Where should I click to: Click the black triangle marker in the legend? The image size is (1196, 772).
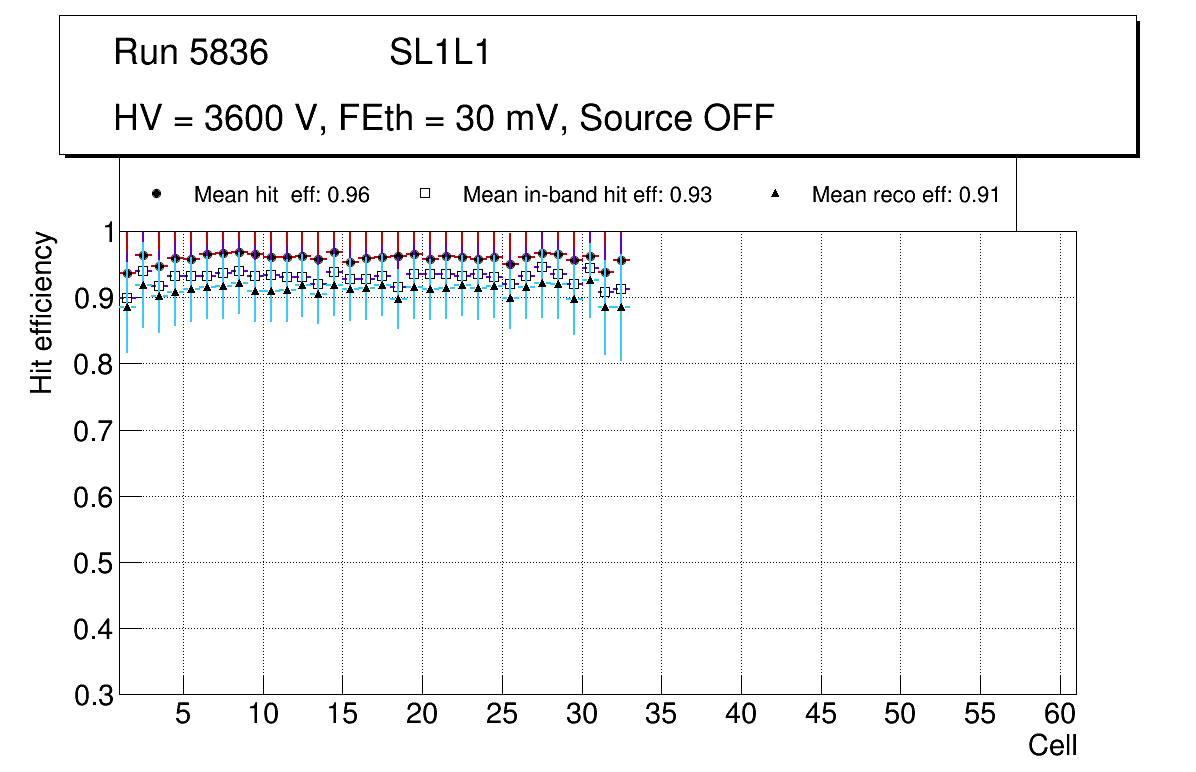pyautogui.click(x=775, y=194)
